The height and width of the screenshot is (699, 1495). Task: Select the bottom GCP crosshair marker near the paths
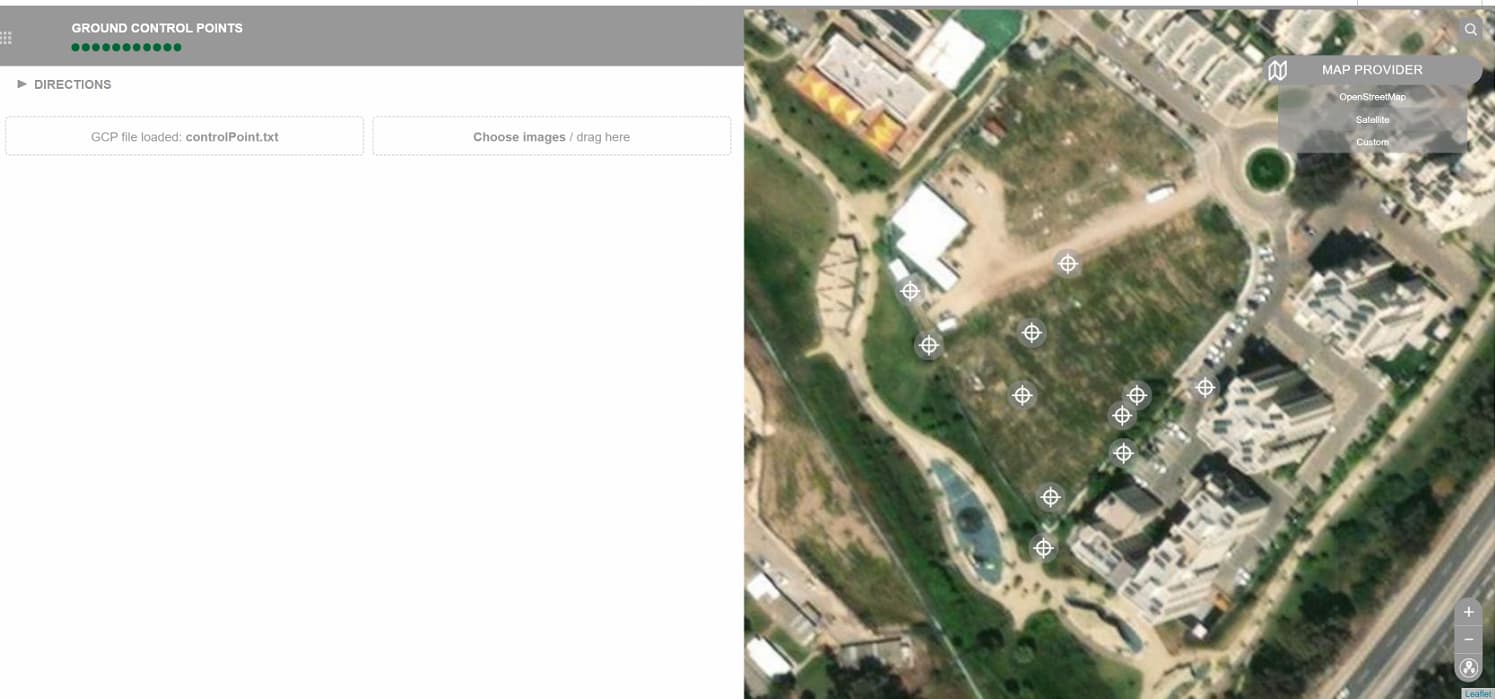pos(1043,547)
